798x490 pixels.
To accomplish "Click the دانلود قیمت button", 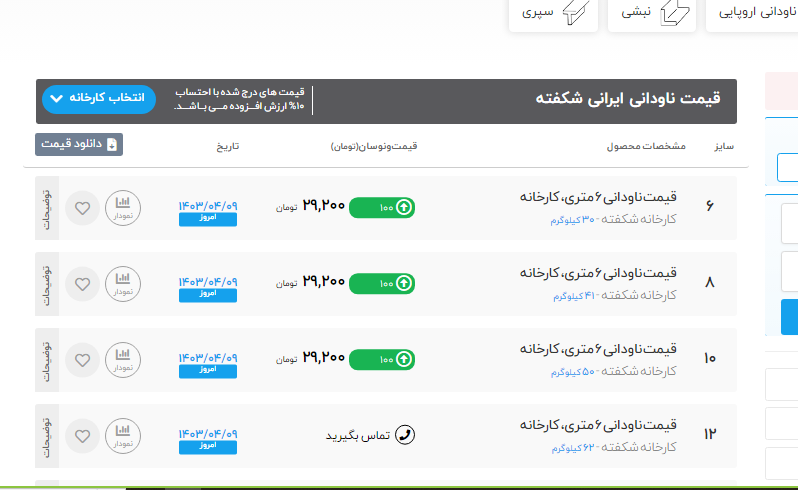I will [79, 145].
